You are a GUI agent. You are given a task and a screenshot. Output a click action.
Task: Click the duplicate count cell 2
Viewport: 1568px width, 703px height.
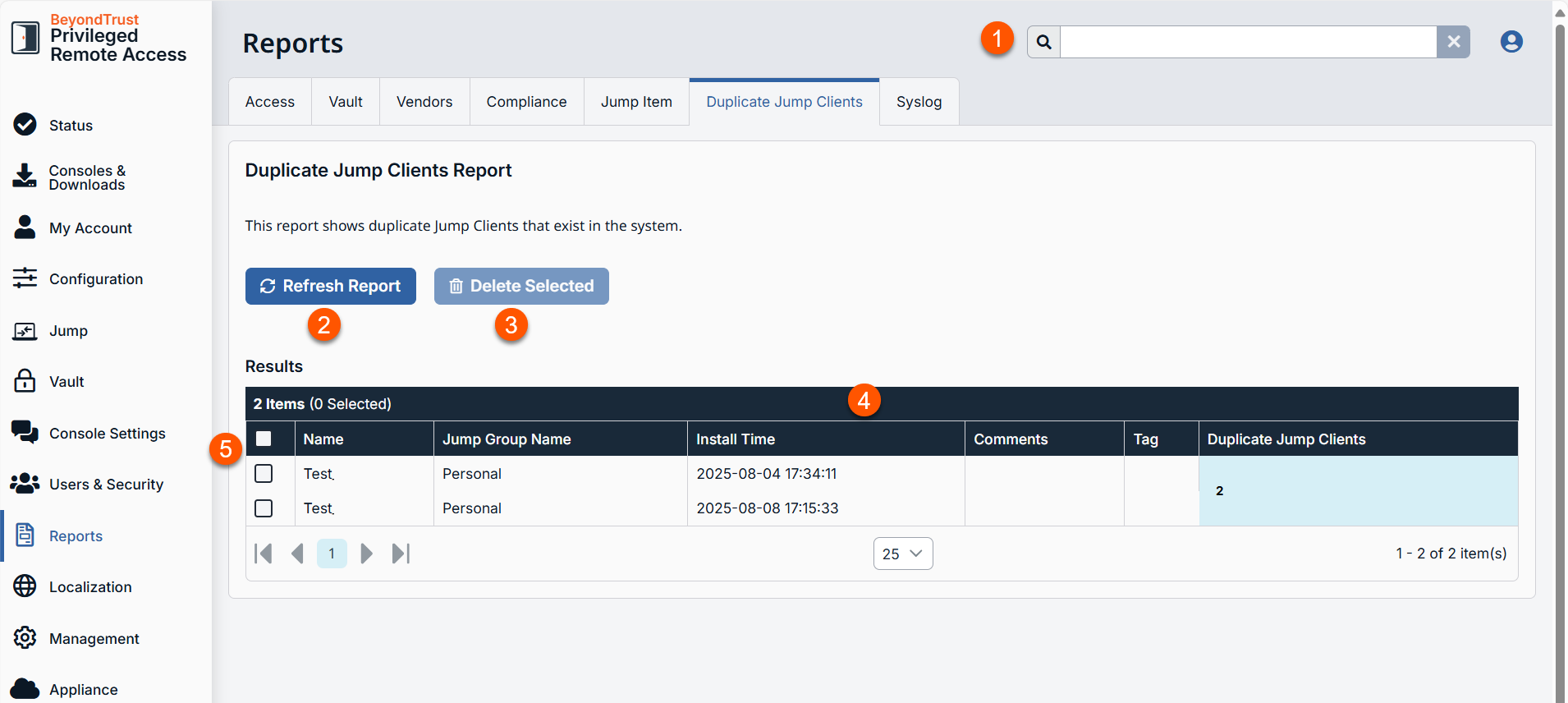1359,491
